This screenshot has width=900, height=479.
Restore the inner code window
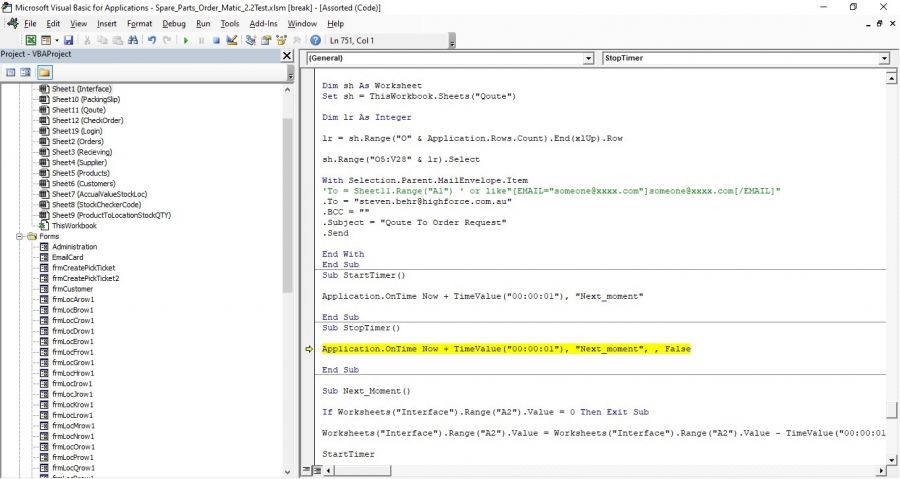[x=879, y=24]
